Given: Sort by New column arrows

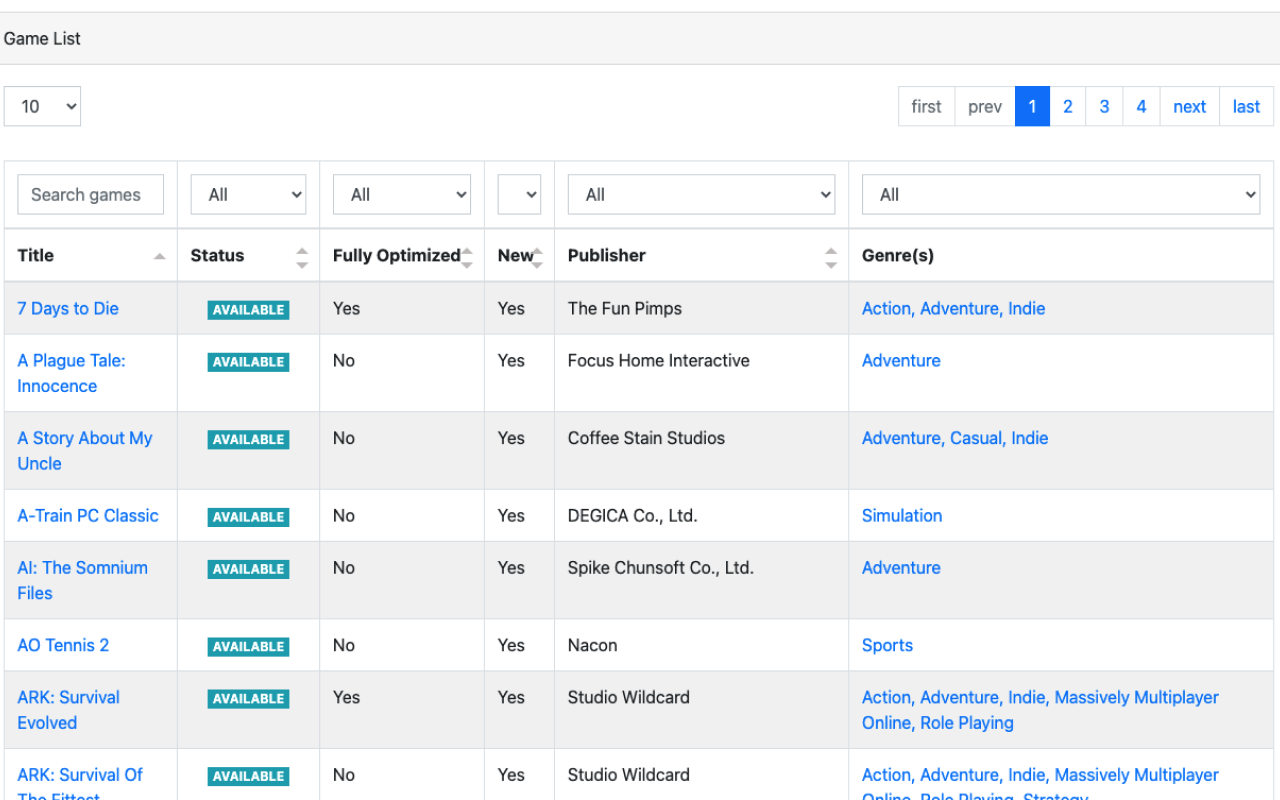Looking at the screenshot, I should [537, 258].
